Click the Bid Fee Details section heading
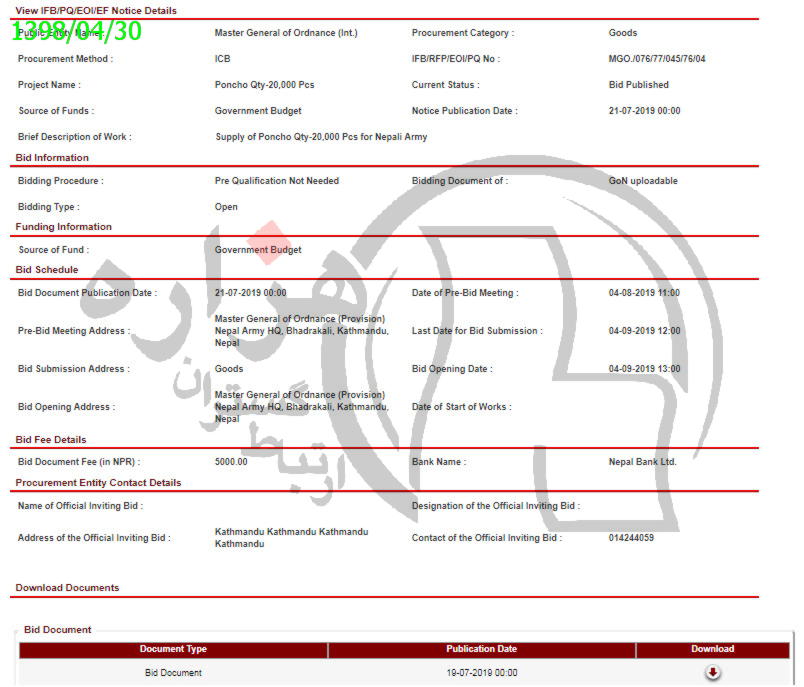The width and height of the screenshot is (804, 687). point(51,440)
